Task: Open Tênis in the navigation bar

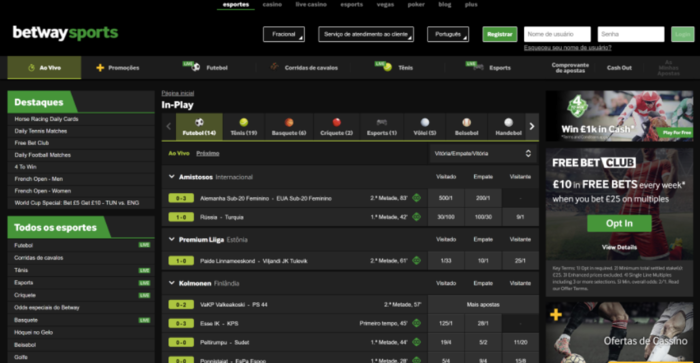Action: click(394, 67)
